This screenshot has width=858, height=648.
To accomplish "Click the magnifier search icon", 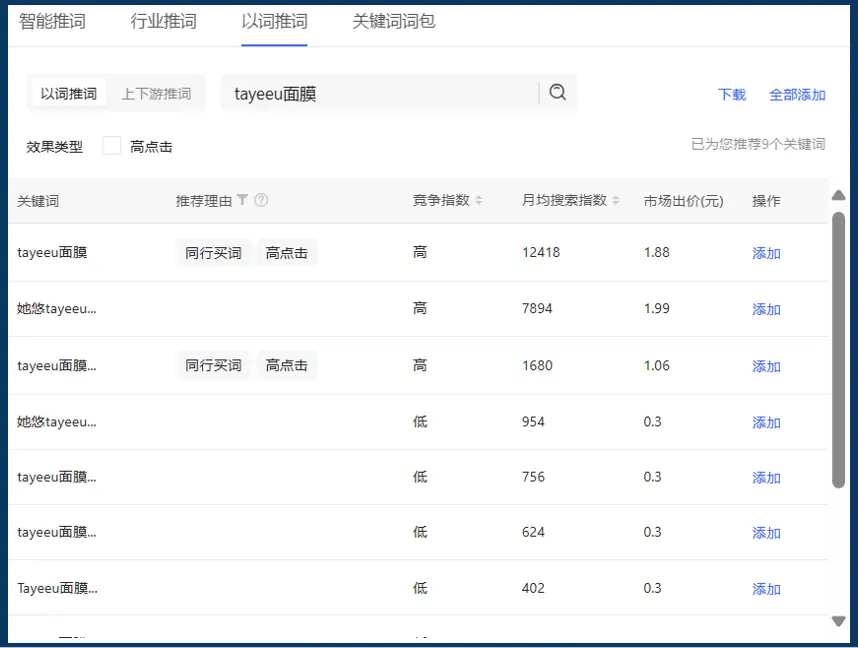I will pyautogui.click(x=557, y=91).
